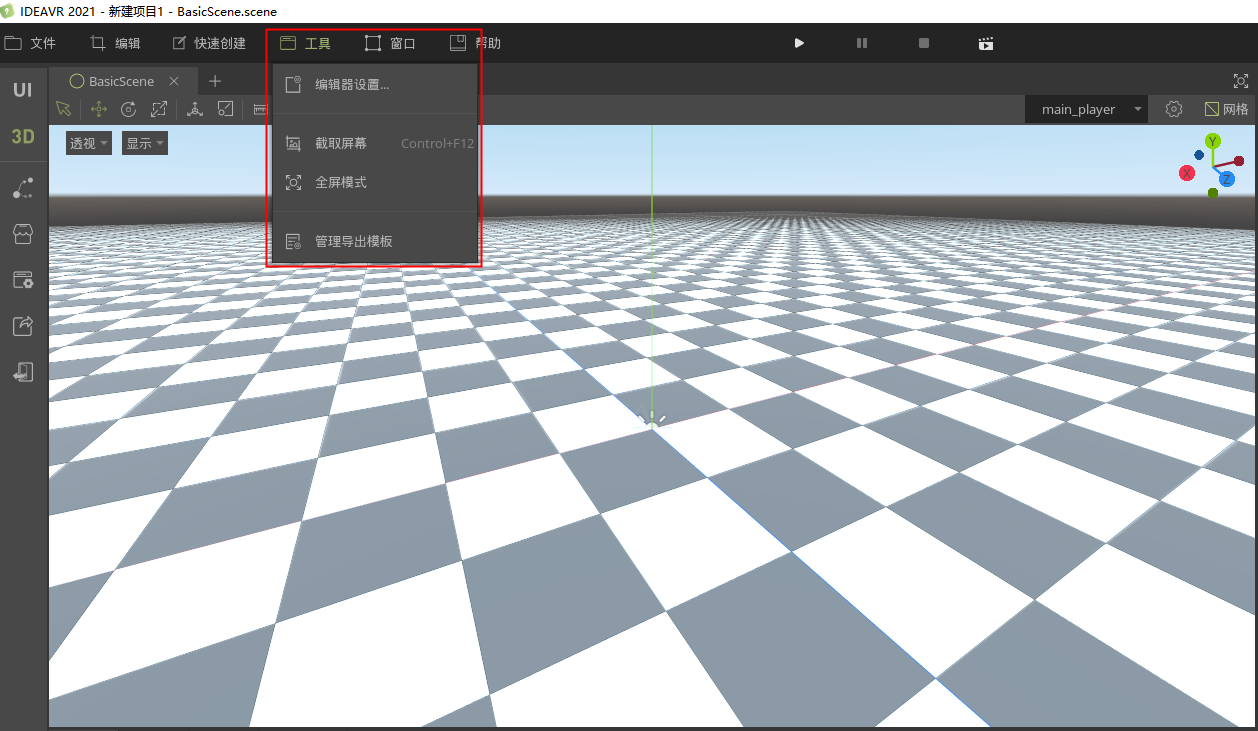Open the 帮助 menu
This screenshot has height=731, width=1258.
pos(475,43)
